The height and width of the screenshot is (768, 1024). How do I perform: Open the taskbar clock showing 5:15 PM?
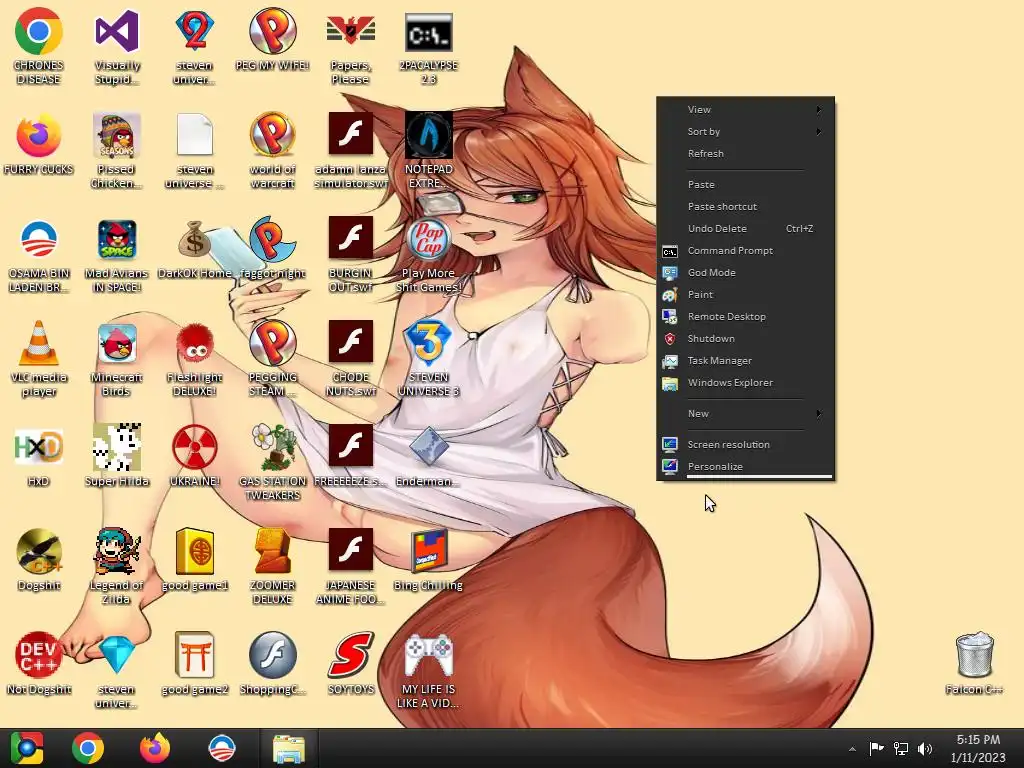click(x=978, y=748)
